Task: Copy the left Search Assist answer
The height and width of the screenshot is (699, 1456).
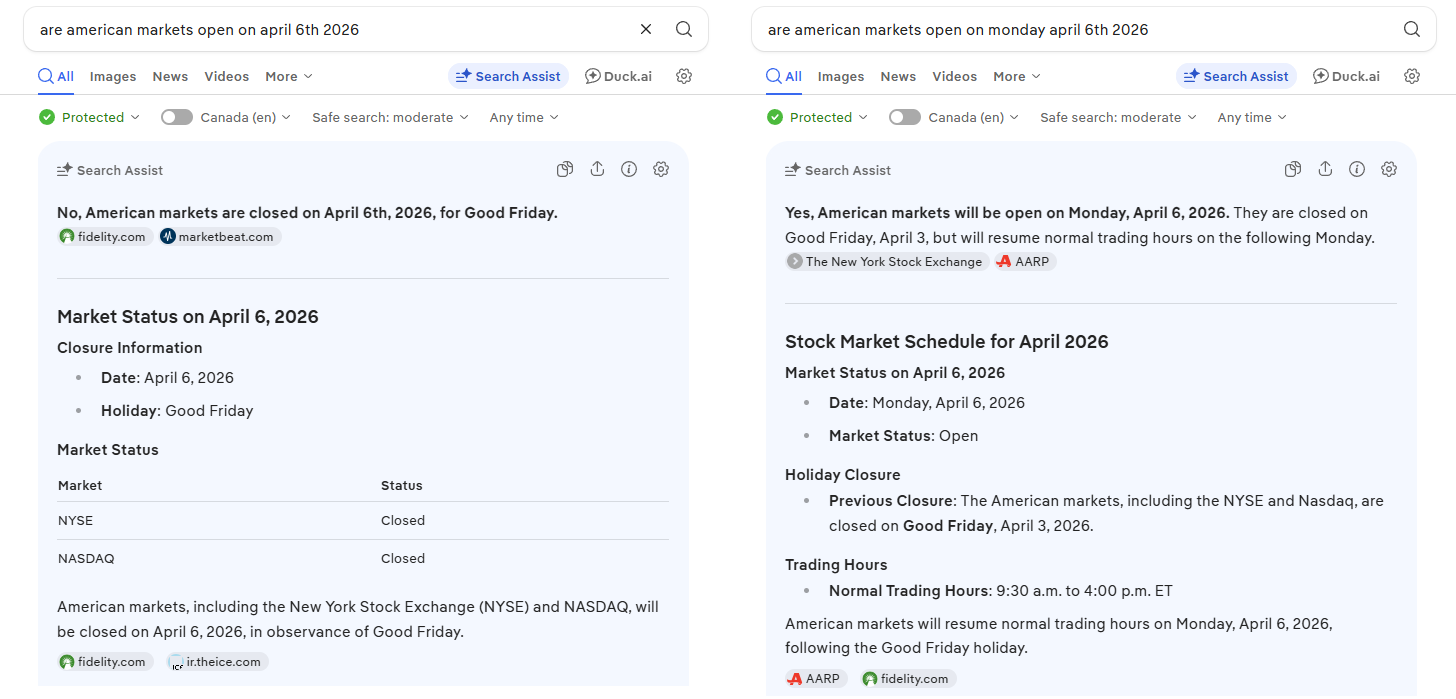Action: pyautogui.click(x=565, y=169)
